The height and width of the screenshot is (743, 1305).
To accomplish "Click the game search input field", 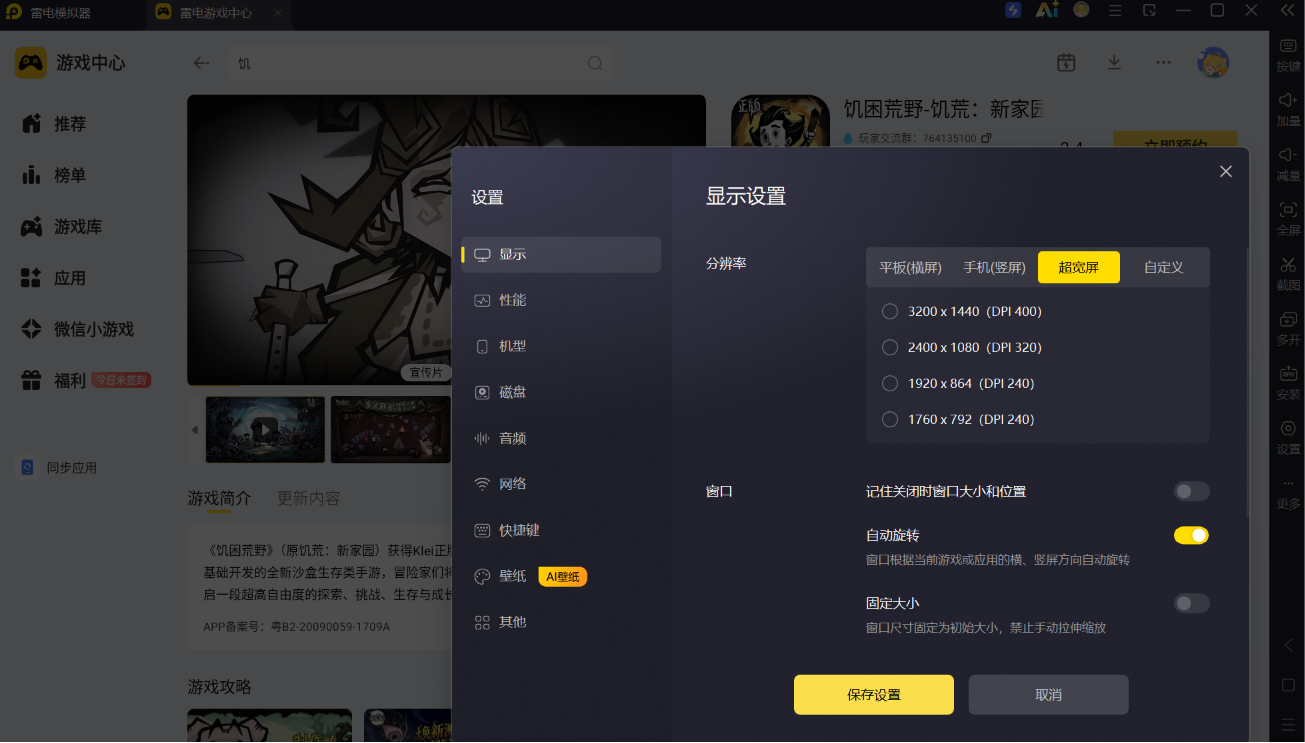I will coord(420,63).
